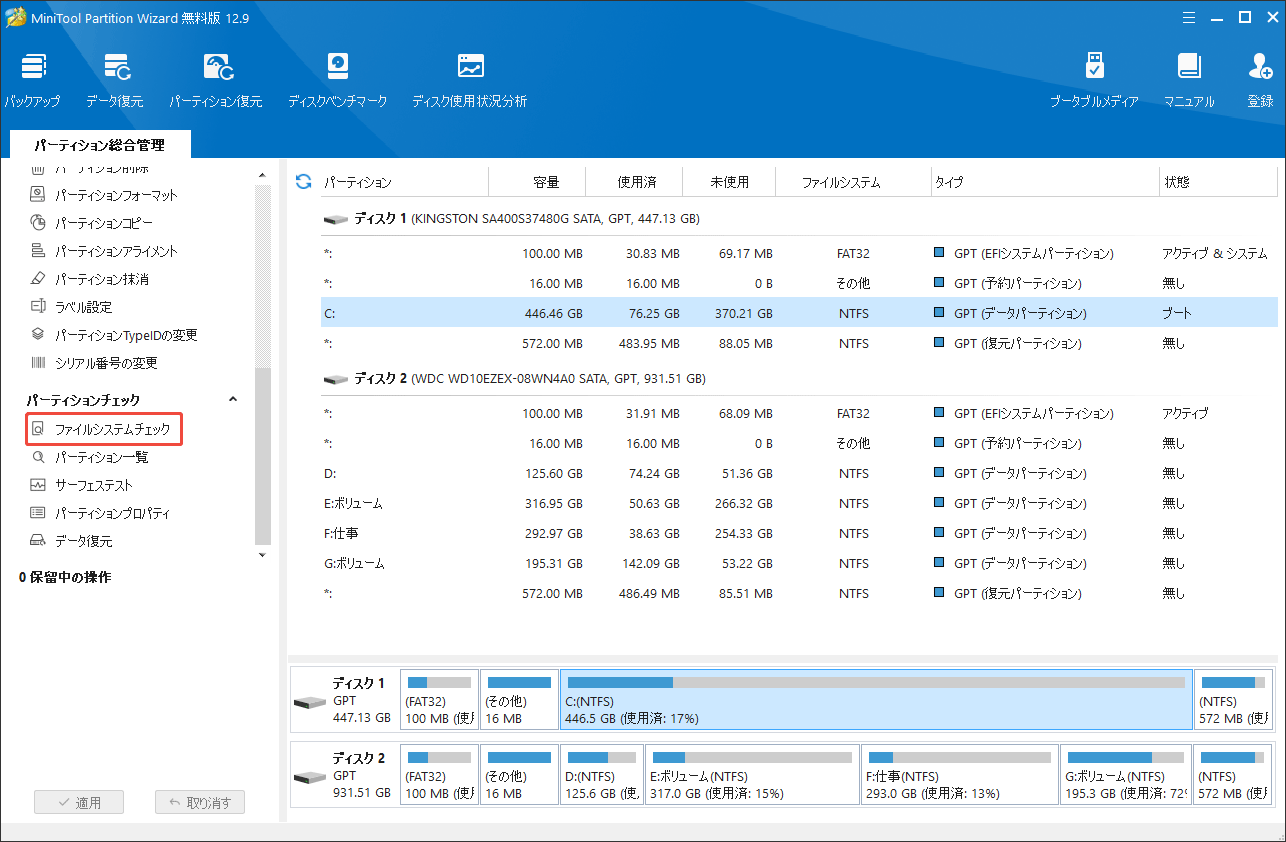Screen dimensions: 1286x842
Task: Select パーティション抹消
Action: coord(89,279)
